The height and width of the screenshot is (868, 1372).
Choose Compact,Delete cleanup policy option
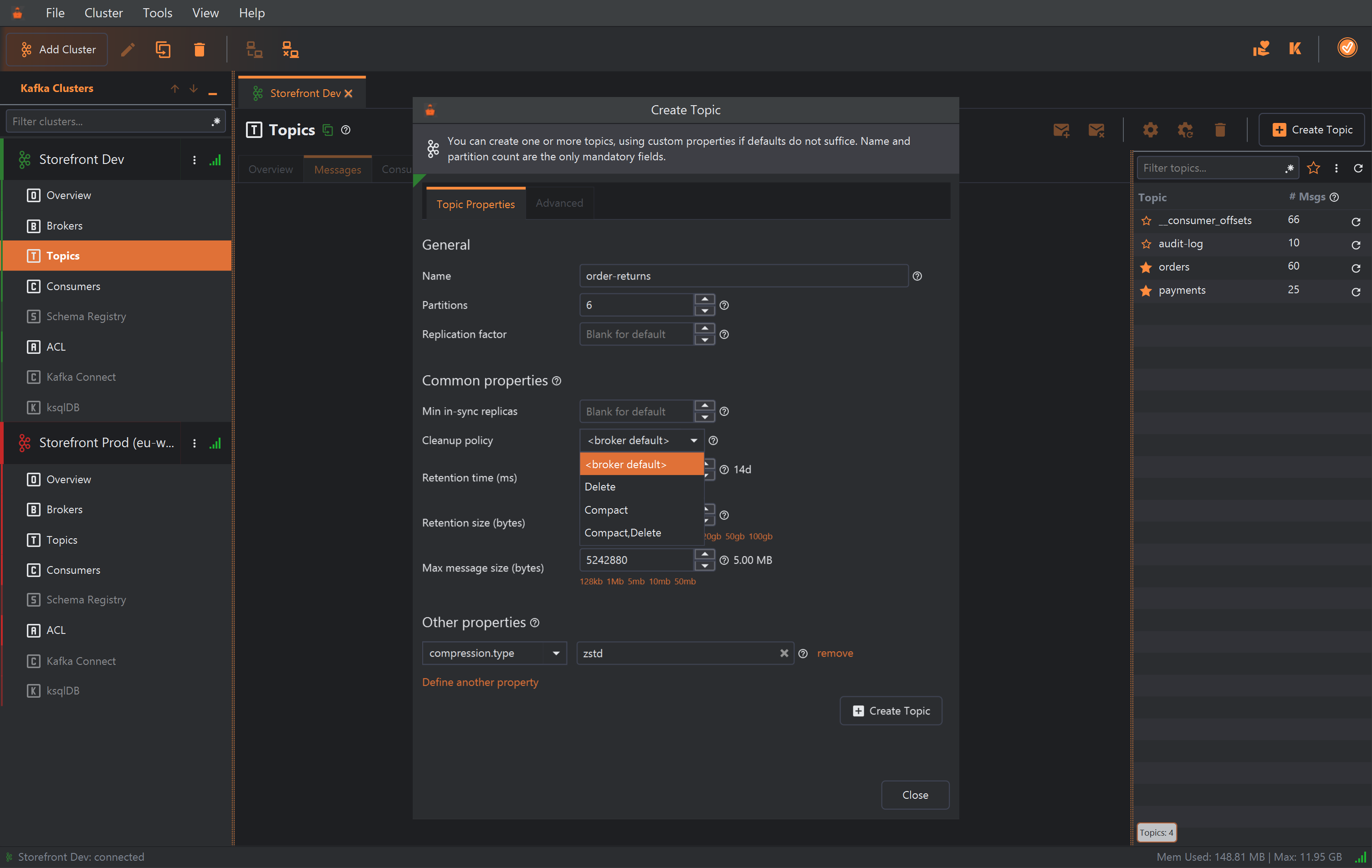[641, 533]
